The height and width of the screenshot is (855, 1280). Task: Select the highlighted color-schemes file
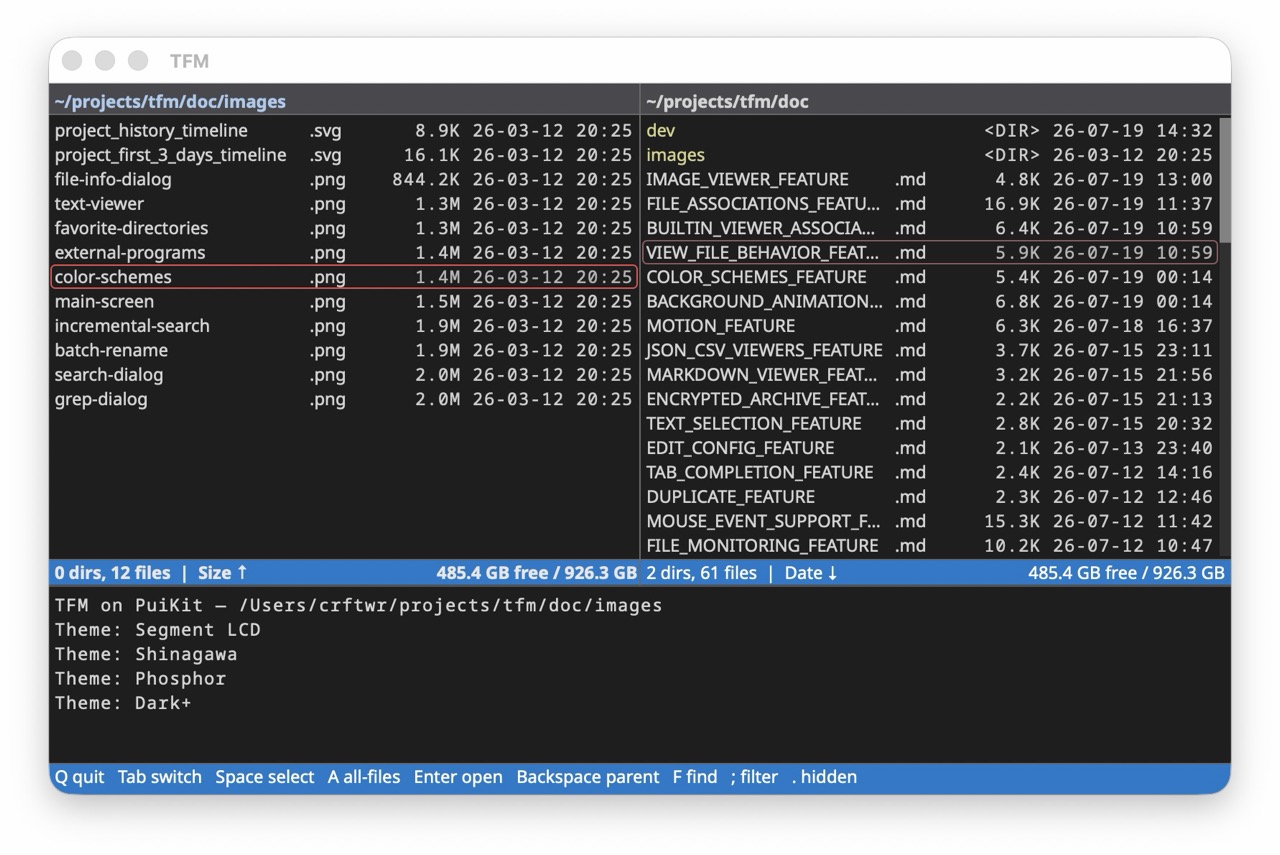tap(344, 277)
